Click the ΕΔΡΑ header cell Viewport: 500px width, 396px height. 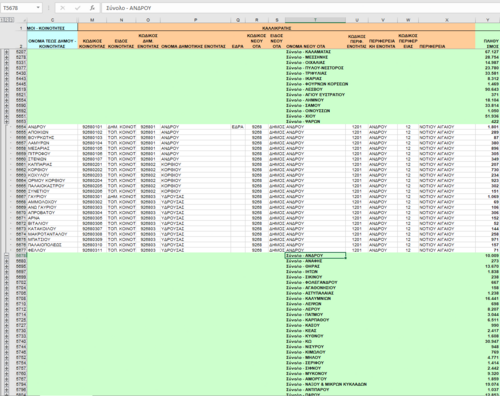pyautogui.click(x=238, y=40)
